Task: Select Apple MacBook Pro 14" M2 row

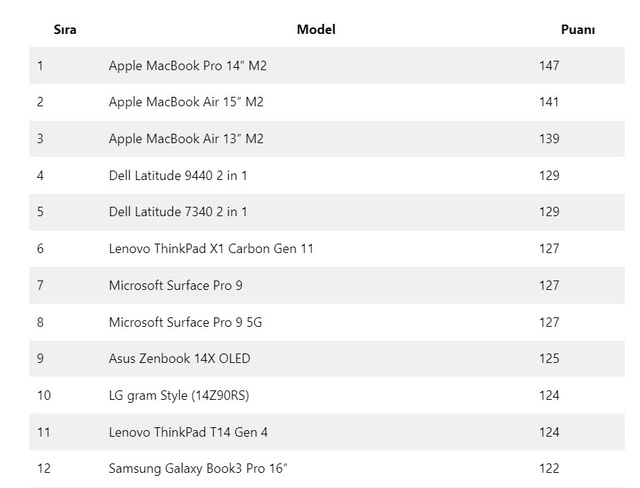Action: [x=327, y=66]
